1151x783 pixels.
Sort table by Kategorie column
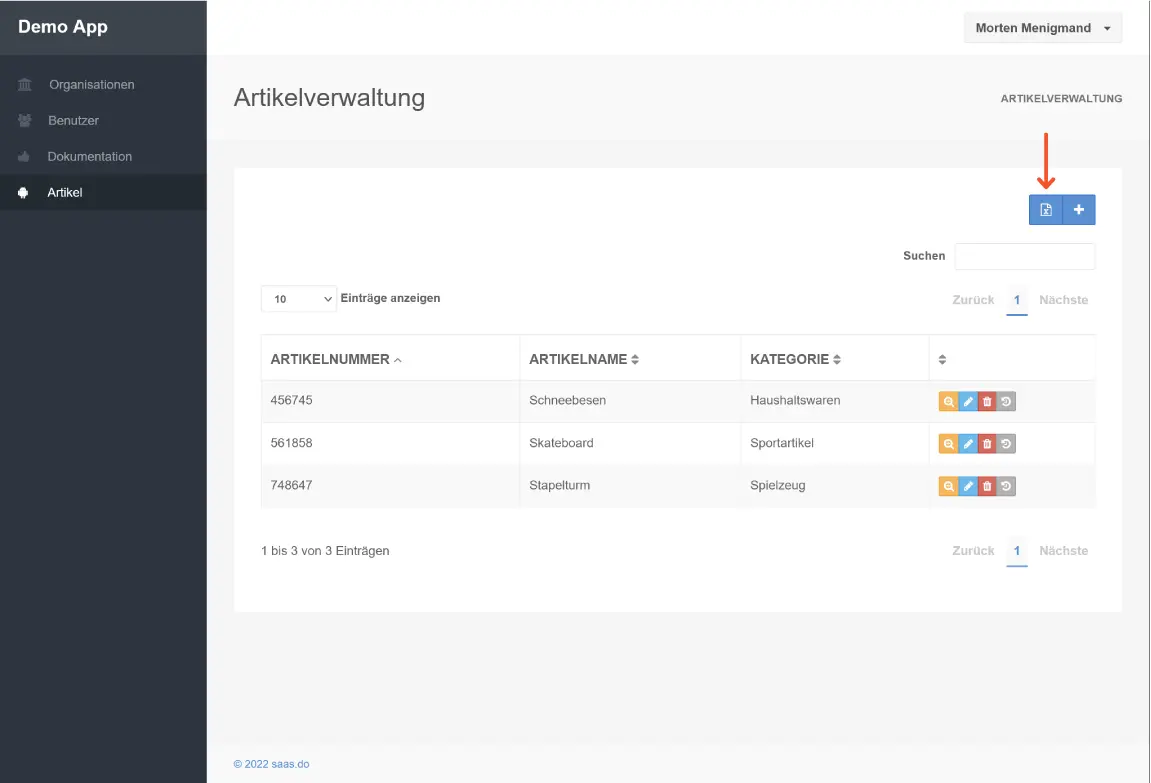pos(795,359)
